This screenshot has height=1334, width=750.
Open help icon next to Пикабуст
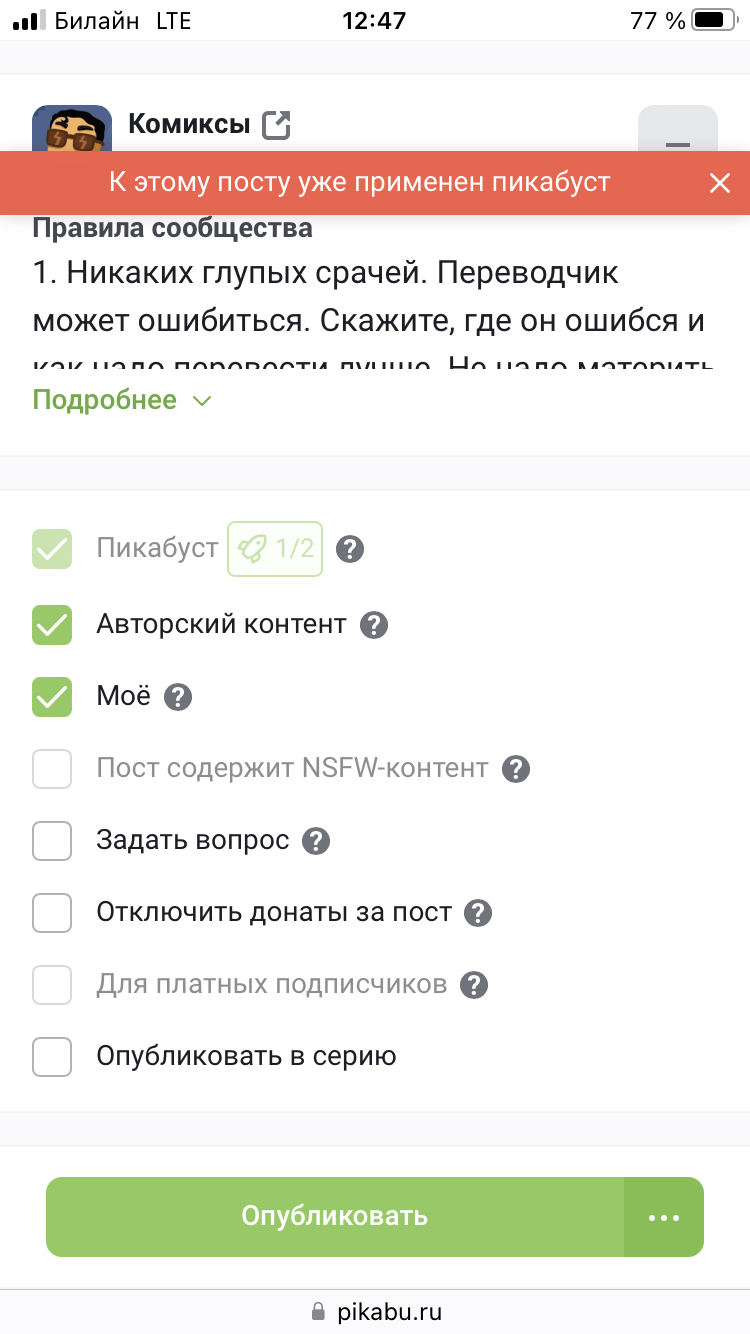tap(349, 549)
